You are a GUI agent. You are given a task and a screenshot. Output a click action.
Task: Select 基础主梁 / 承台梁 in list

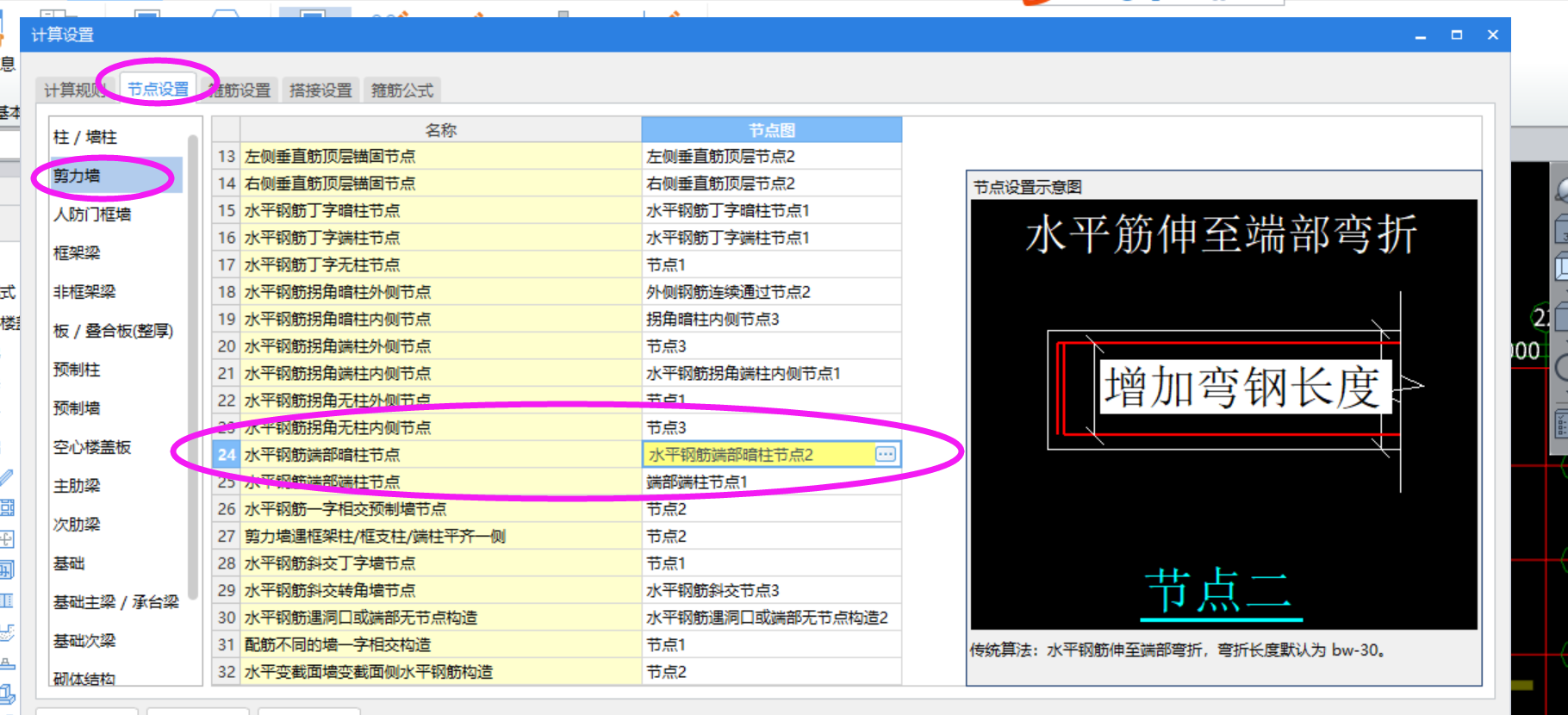coord(115,602)
